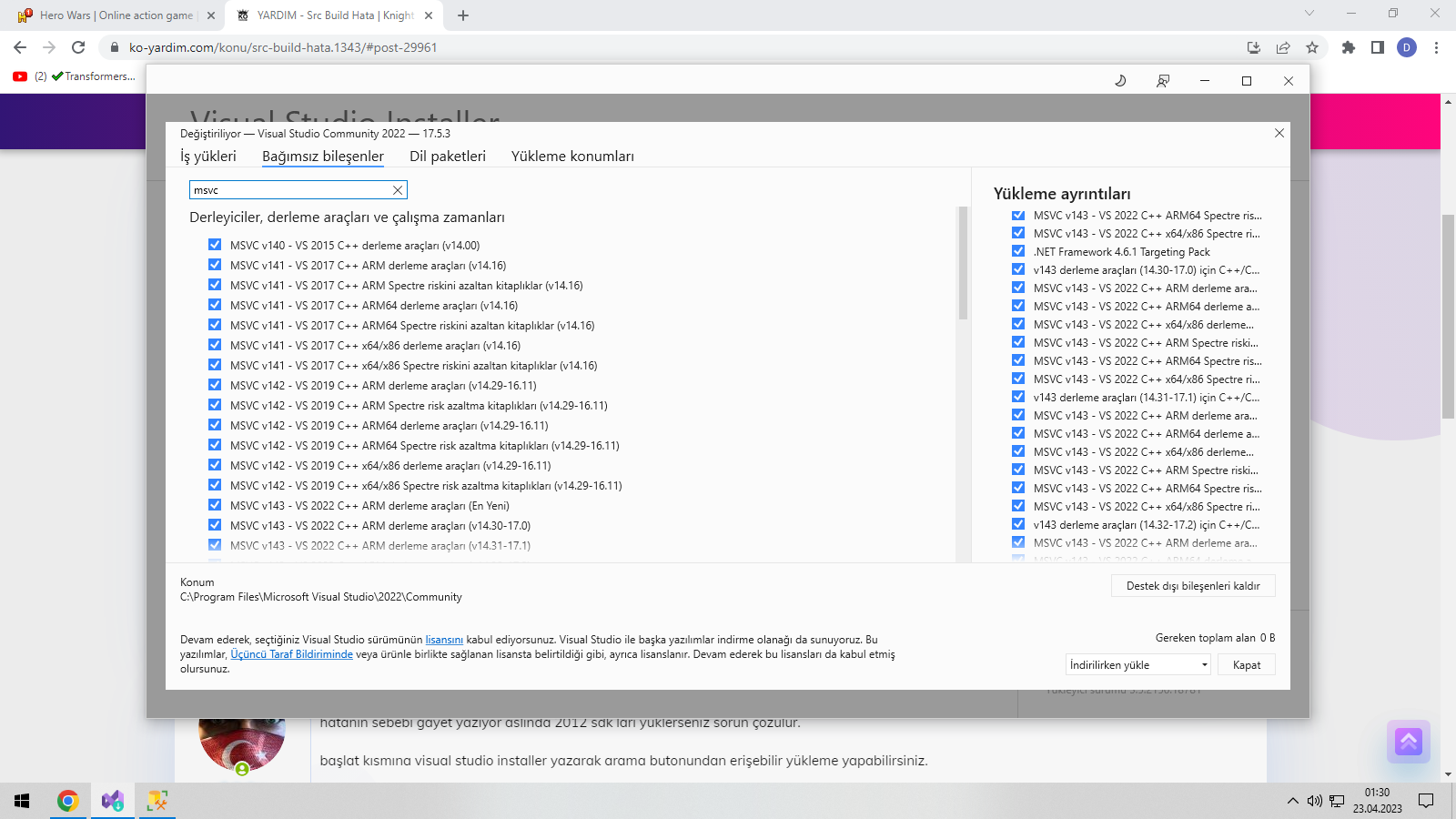
Task: Open Chrome three-dot menu
Action: [1437, 47]
